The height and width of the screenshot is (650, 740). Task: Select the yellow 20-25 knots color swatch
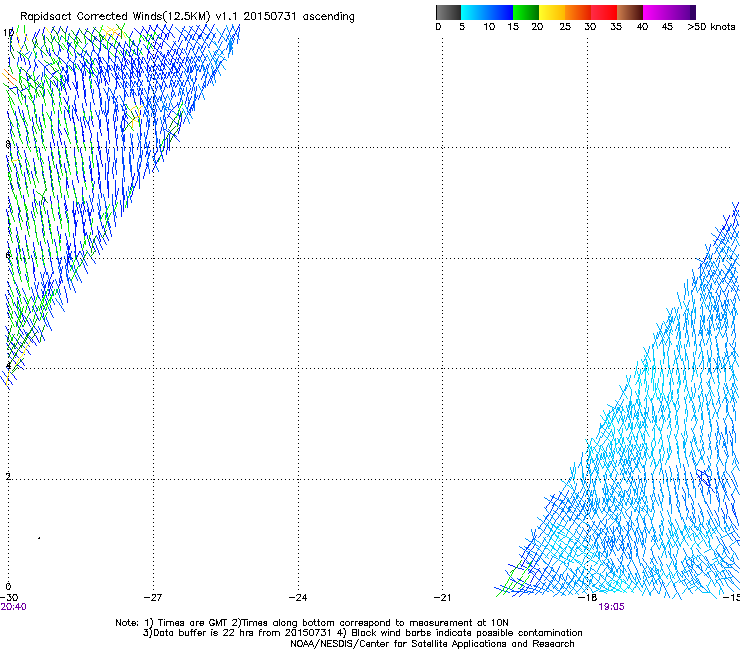(x=552, y=12)
